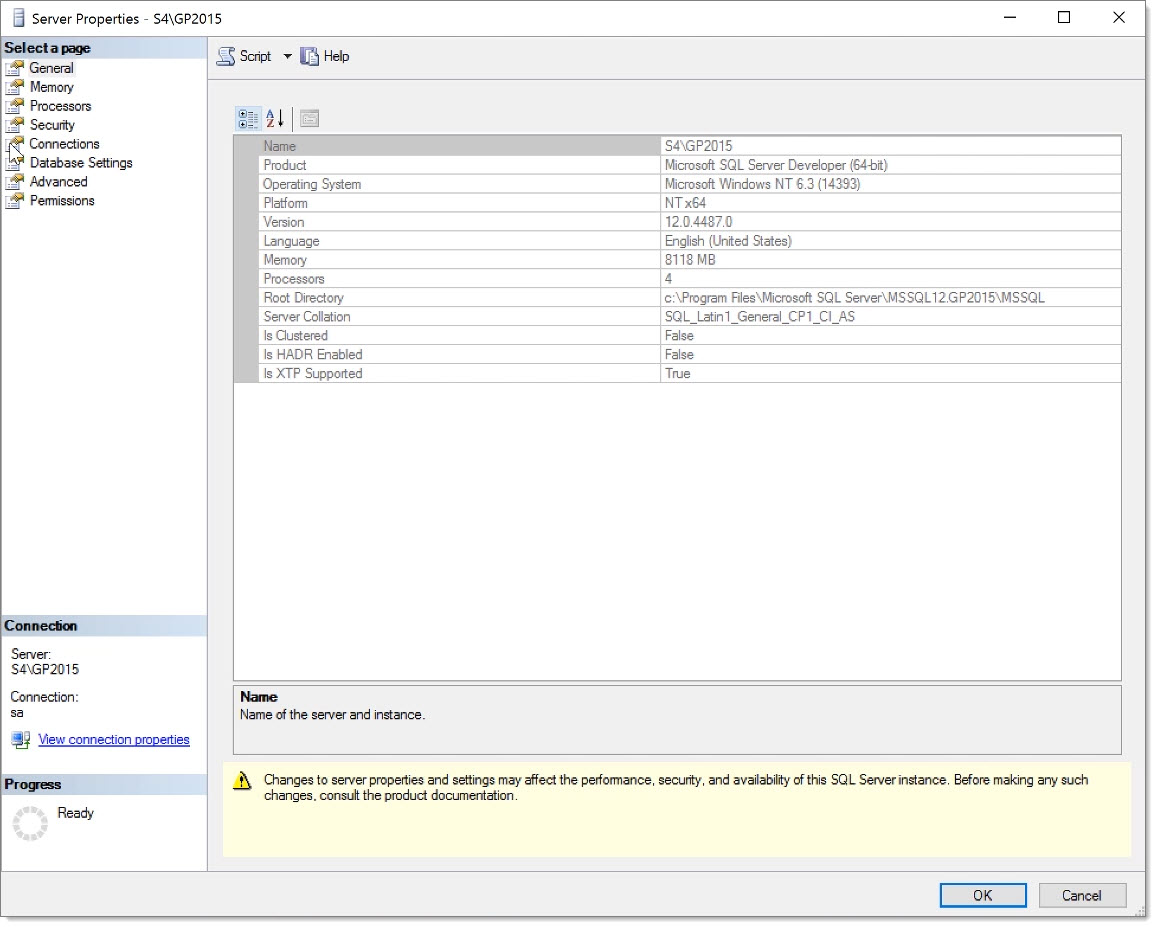
Task: Click the Memory page icon
Action: [x=15, y=87]
